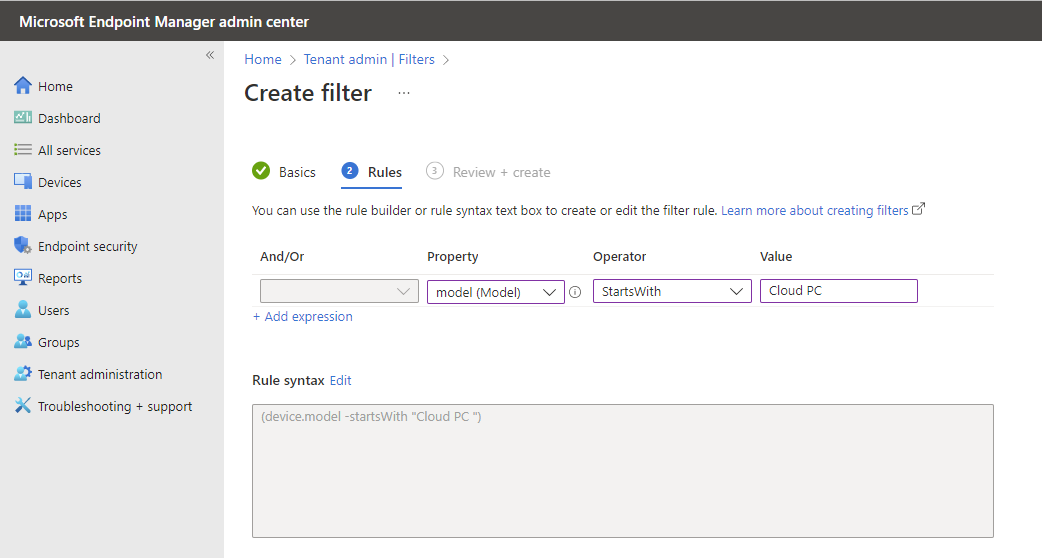Viewport: 1042px width, 558px height.
Task: Open the ellipsis menu next to Create filter
Action: click(403, 93)
